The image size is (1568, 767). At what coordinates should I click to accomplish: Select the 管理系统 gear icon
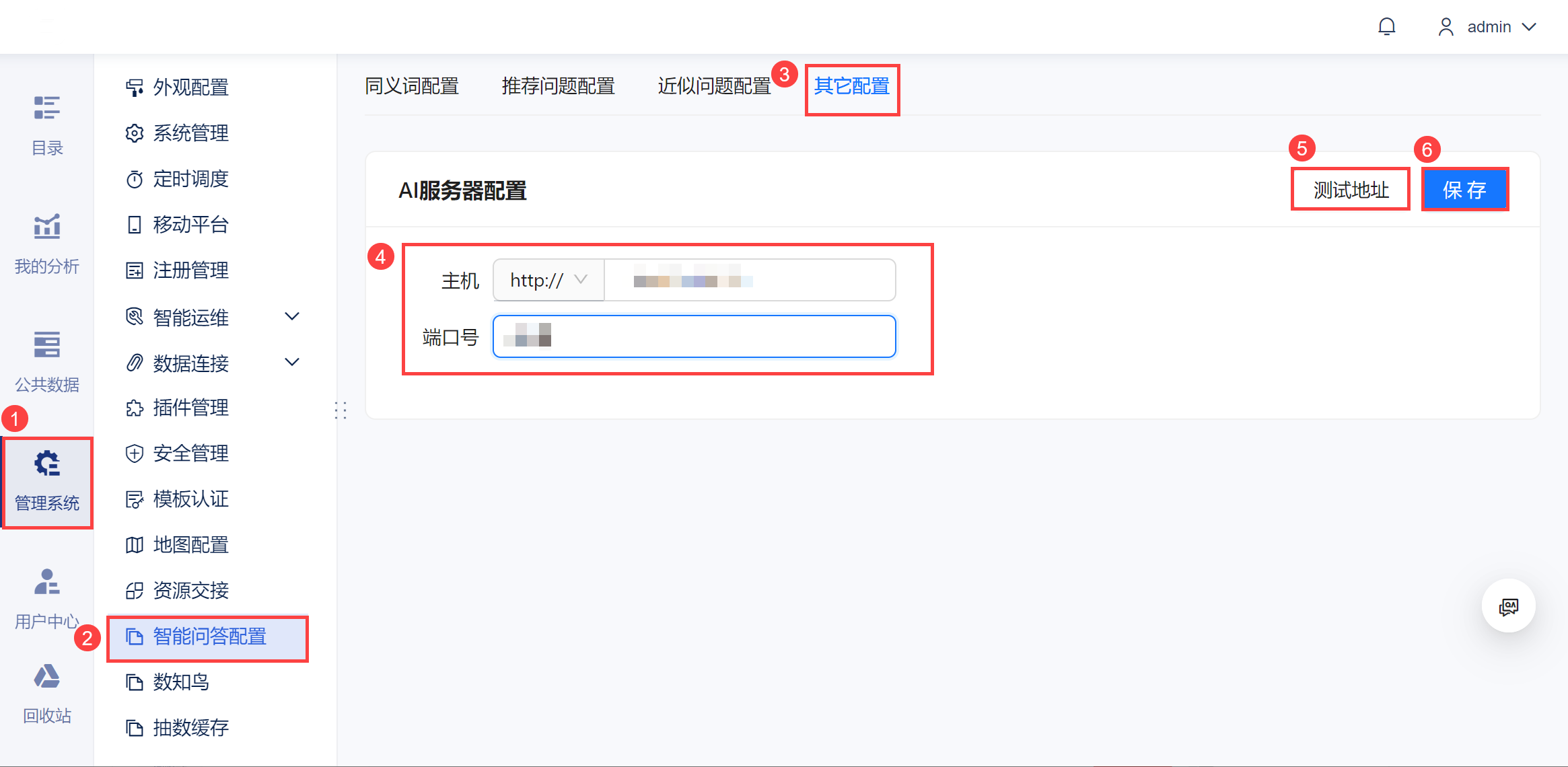coord(46,464)
